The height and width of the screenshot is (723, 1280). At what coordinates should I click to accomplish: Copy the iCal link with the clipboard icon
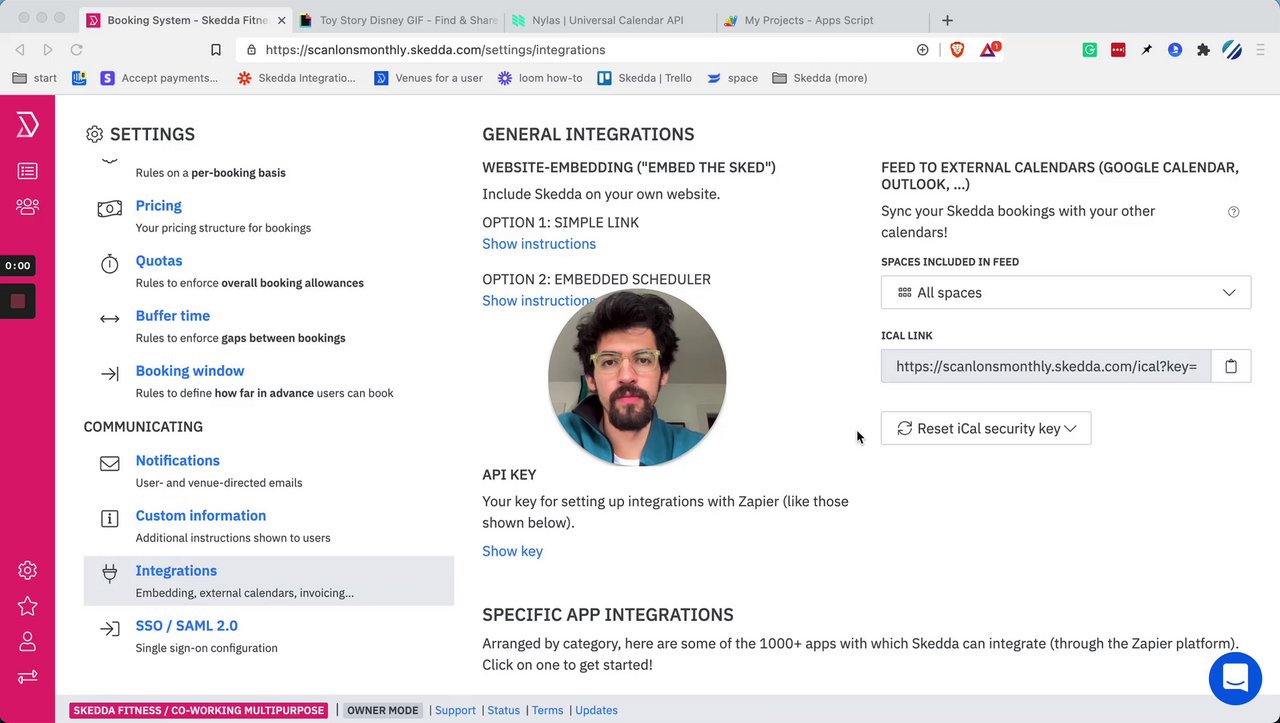click(1230, 366)
